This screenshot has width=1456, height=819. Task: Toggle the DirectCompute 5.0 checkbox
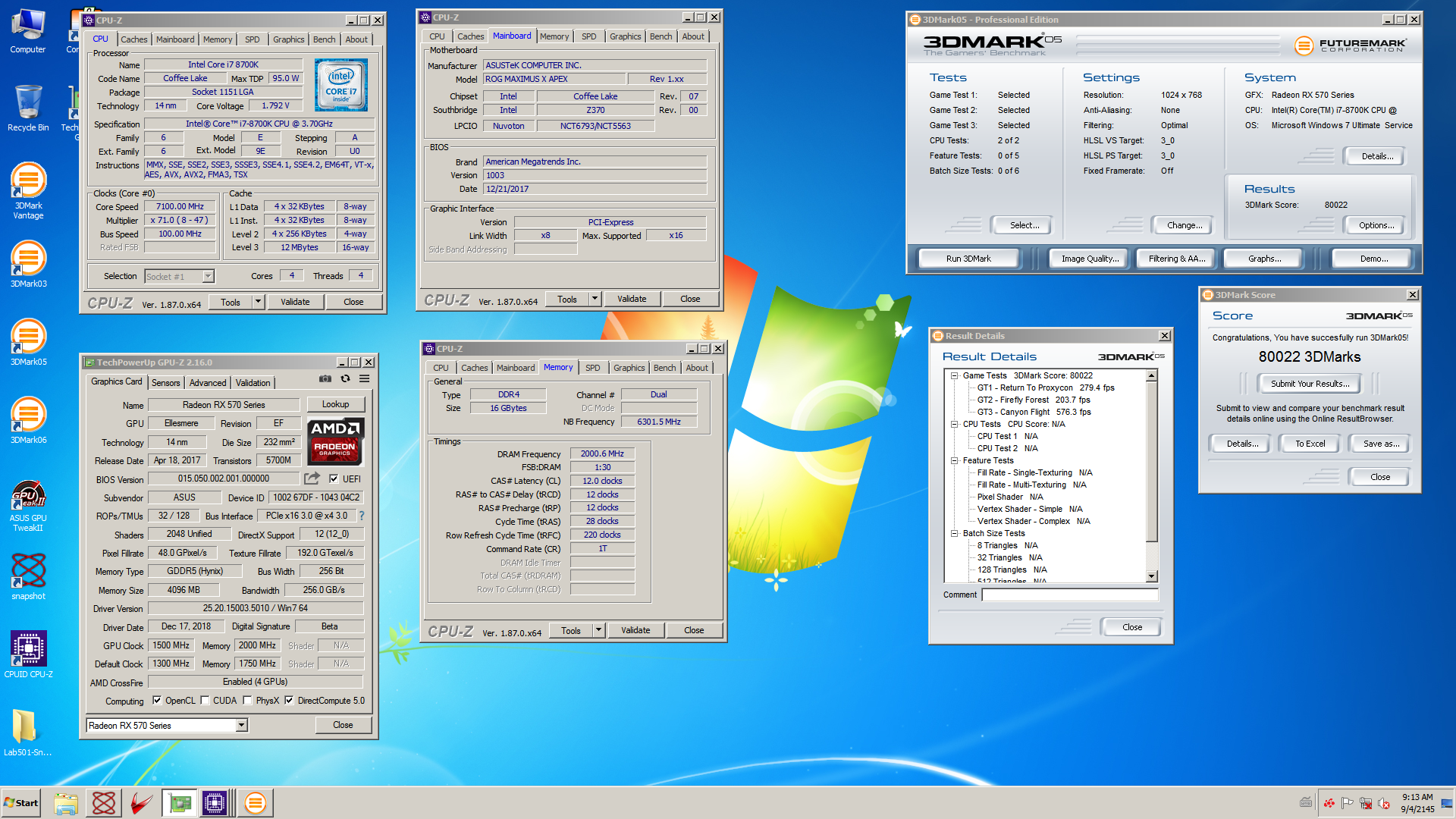289,701
